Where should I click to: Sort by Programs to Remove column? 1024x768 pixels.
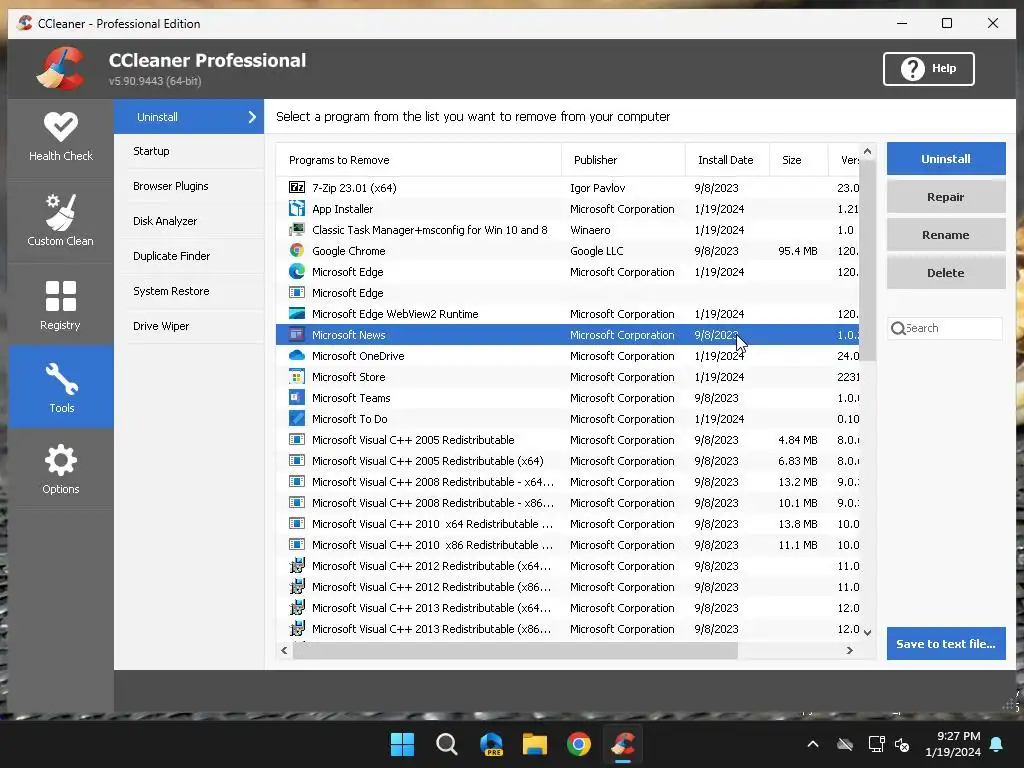418,160
